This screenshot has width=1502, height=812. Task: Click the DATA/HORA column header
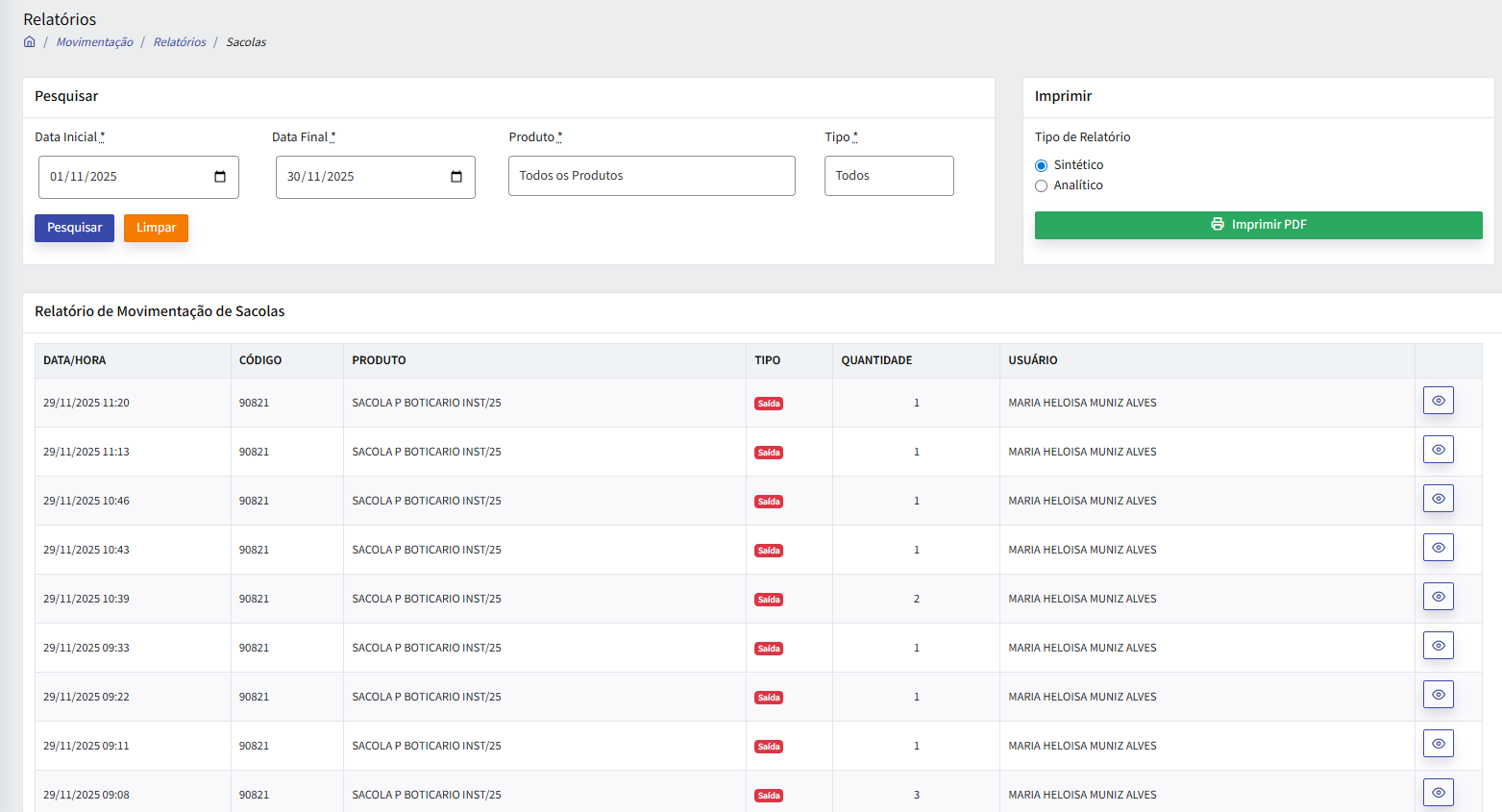pyautogui.click(x=75, y=360)
